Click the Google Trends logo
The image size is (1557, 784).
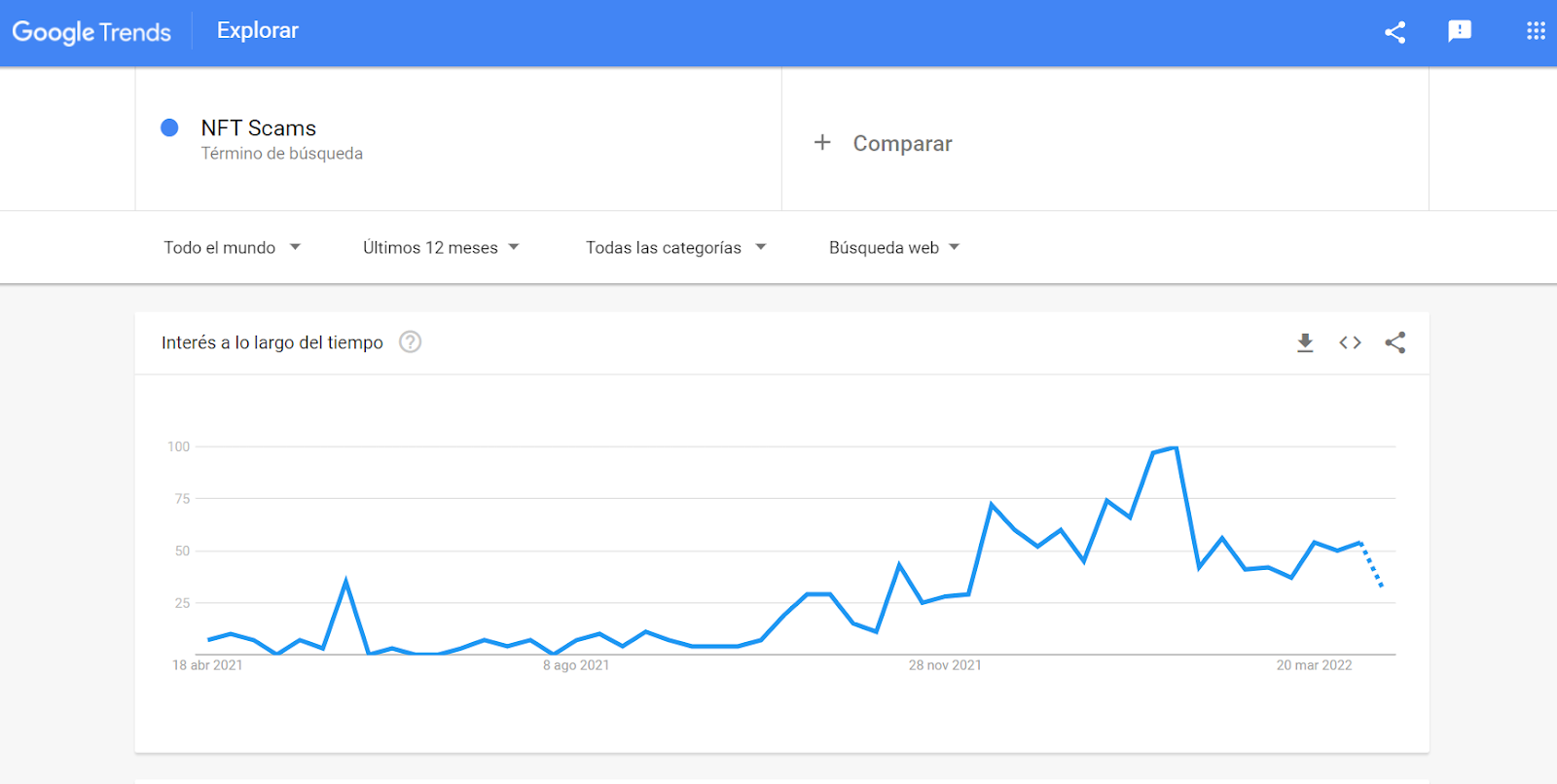coord(91,32)
